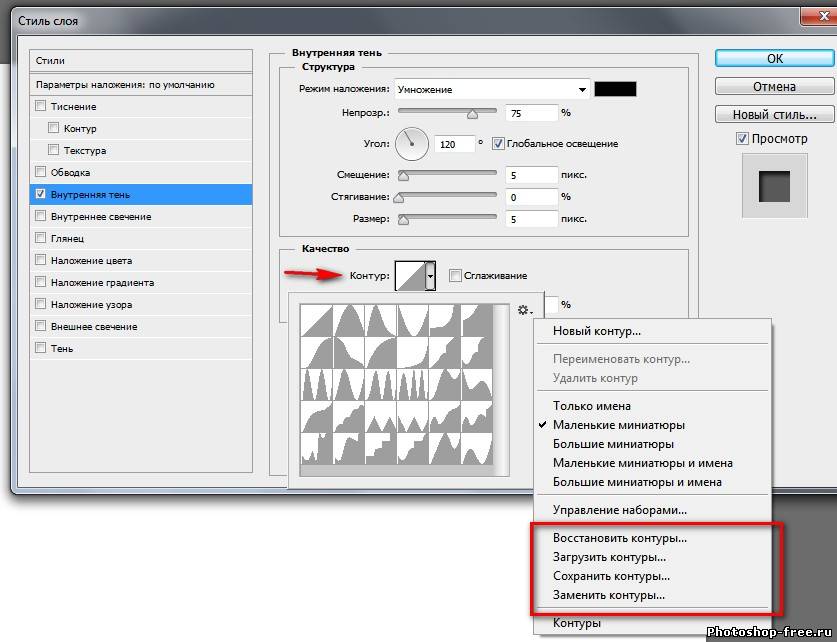Open the contour picker gear menu
Screen dimensions: 837x642
tap(524, 311)
